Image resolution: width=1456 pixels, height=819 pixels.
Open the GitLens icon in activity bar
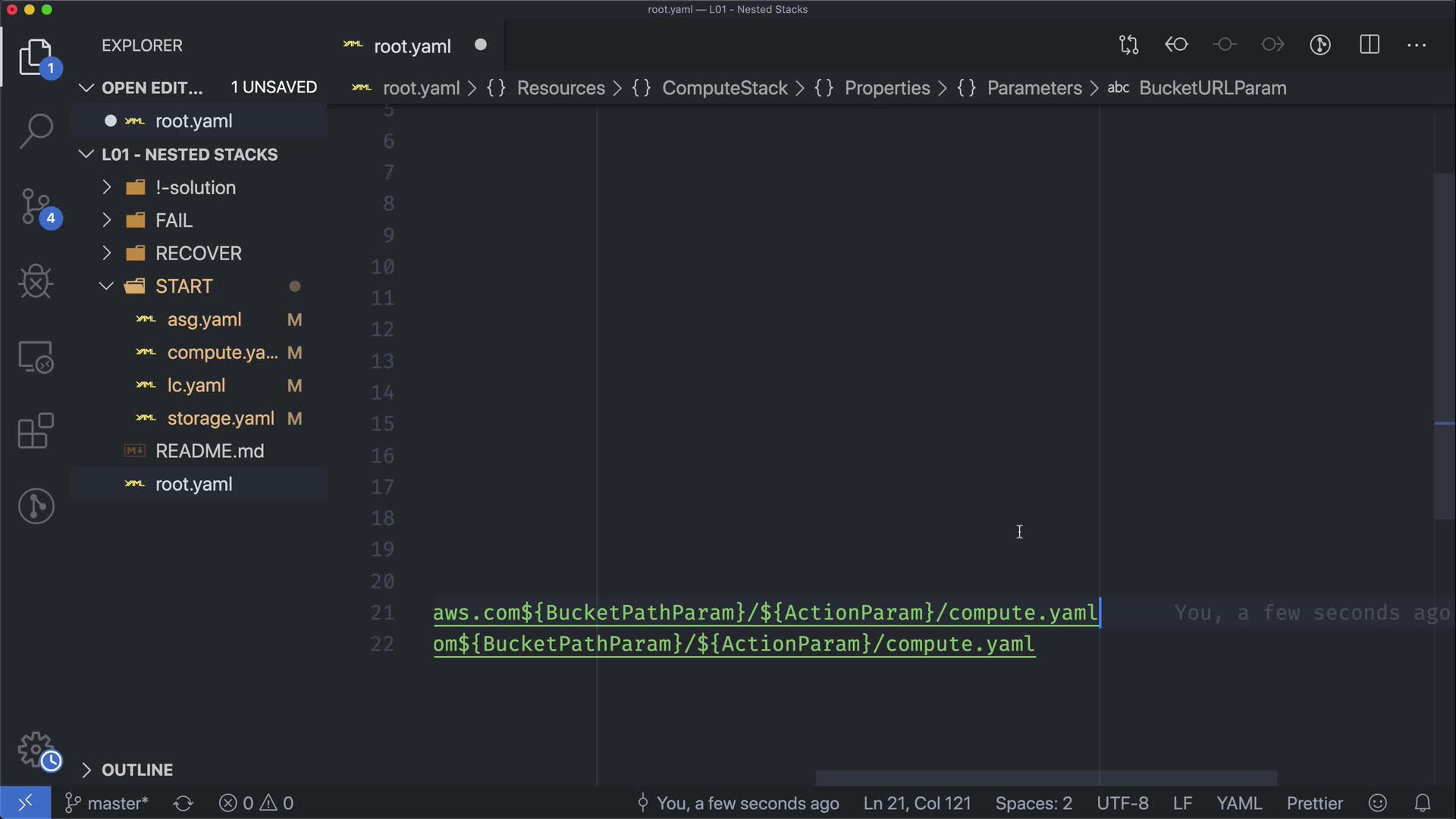(36, 506)
